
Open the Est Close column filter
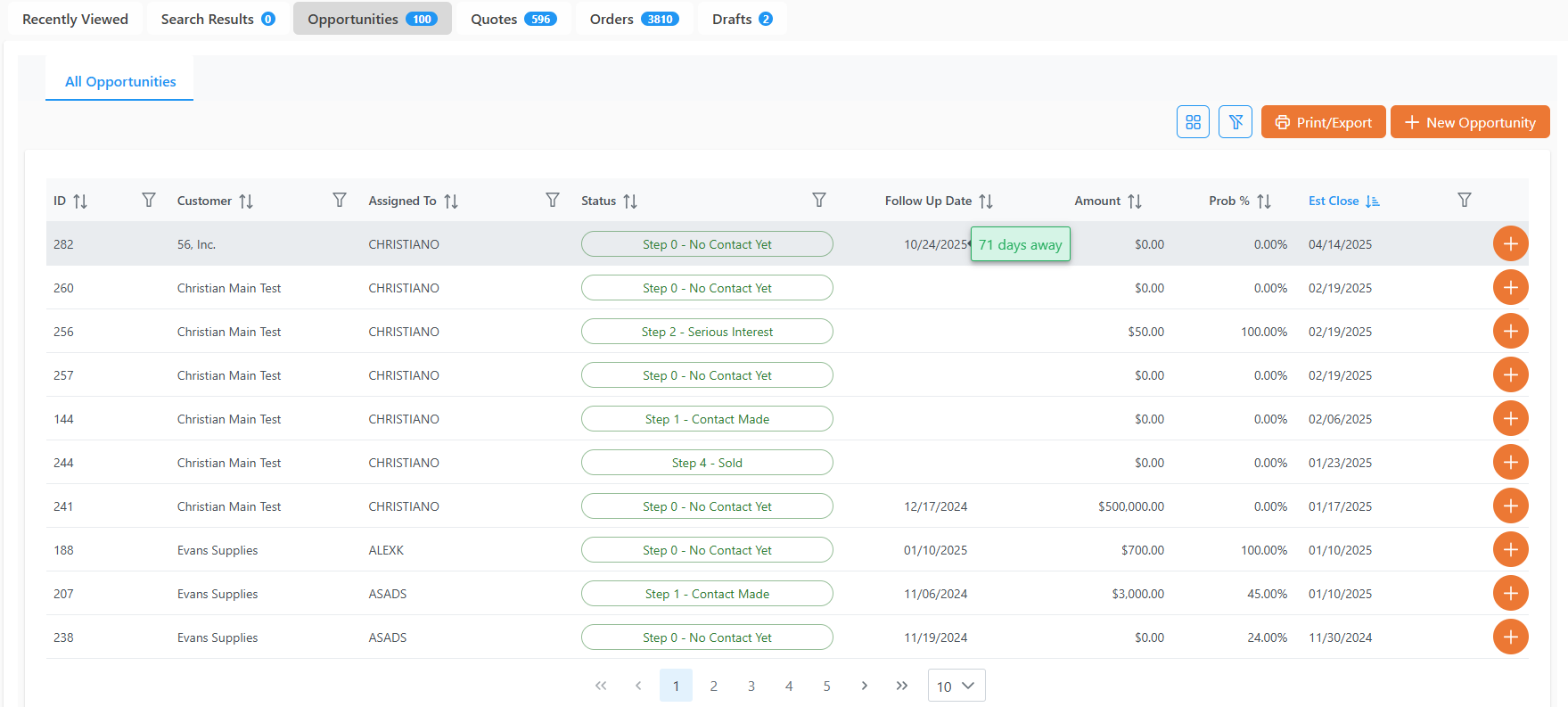click(1464, 201)
